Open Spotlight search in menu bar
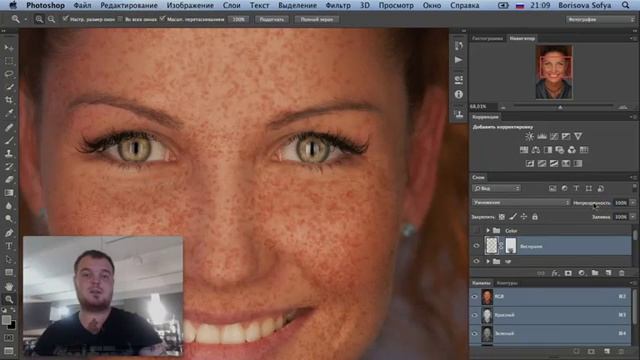The width and height of the screenshot is (640, 360). (625, 5)
